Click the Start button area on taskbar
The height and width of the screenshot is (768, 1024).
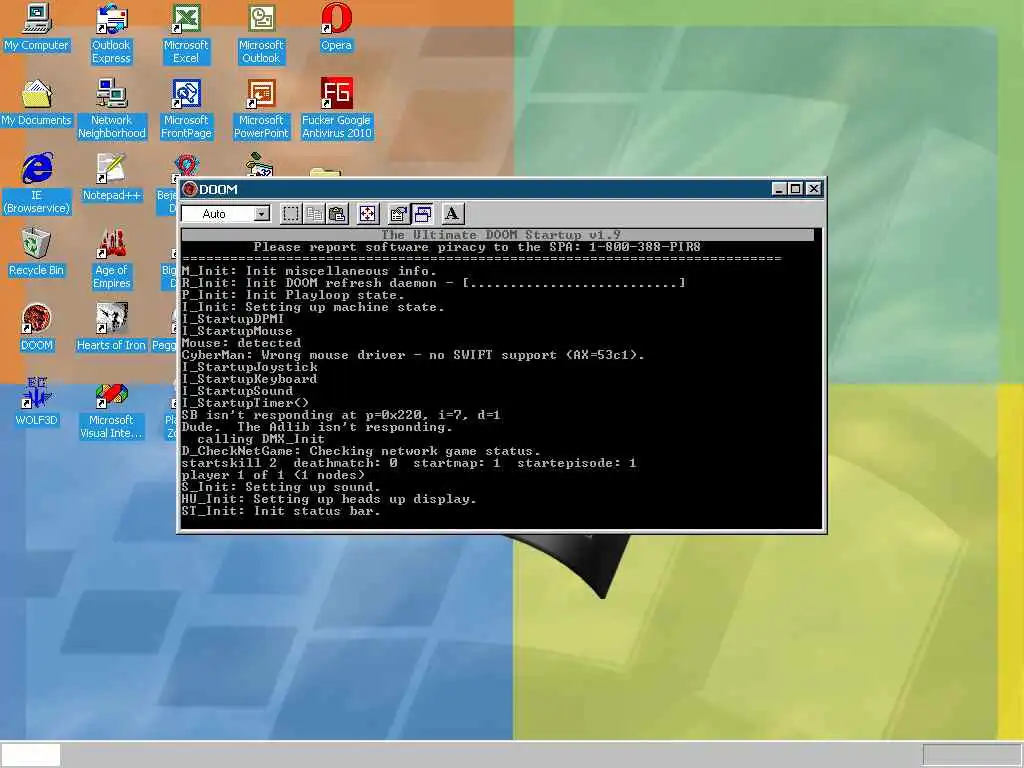pyautogui.click(x=31, y=755)
